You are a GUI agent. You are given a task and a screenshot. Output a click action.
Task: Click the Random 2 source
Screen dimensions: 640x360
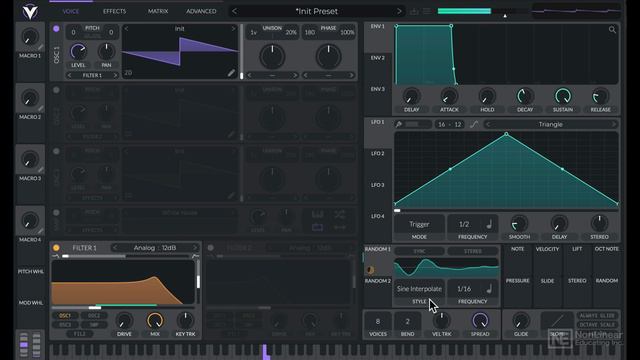tap(378, 281)
